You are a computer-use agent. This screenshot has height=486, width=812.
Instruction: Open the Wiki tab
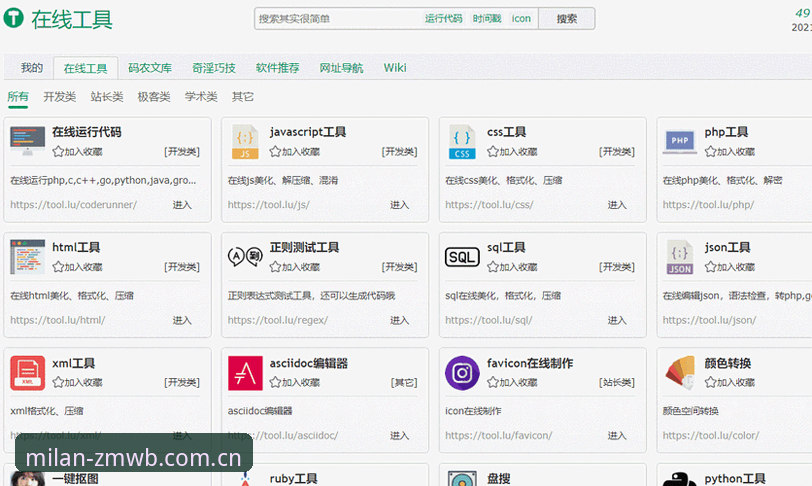pyautogui.click(x=395, y=68)
